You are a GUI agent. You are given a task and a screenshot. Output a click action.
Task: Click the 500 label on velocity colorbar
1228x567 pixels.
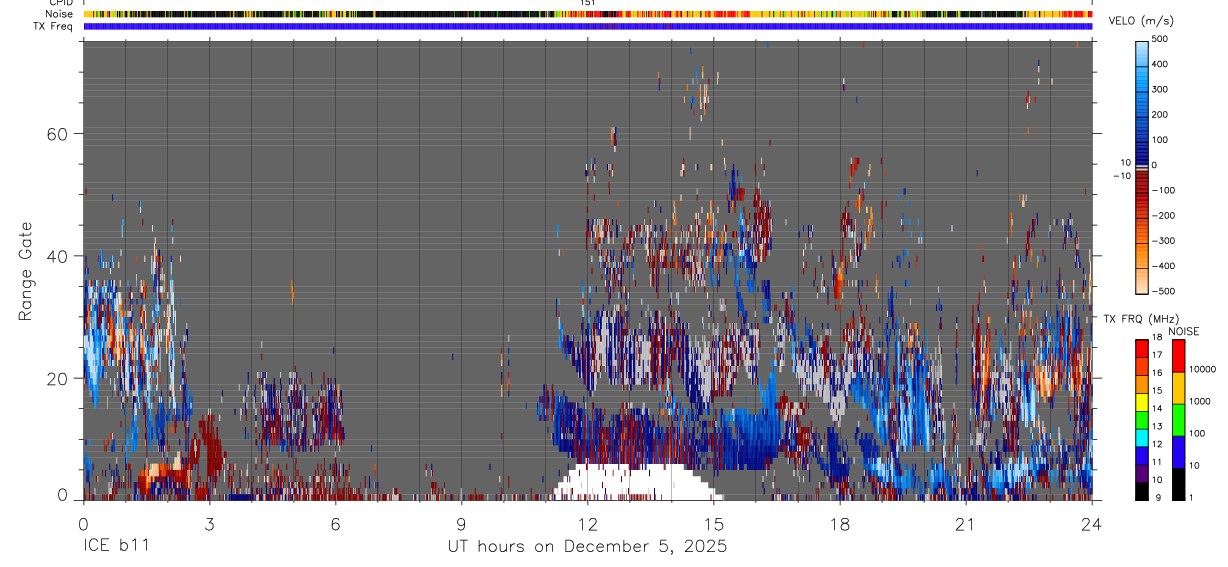click(x=1160, y=39)
